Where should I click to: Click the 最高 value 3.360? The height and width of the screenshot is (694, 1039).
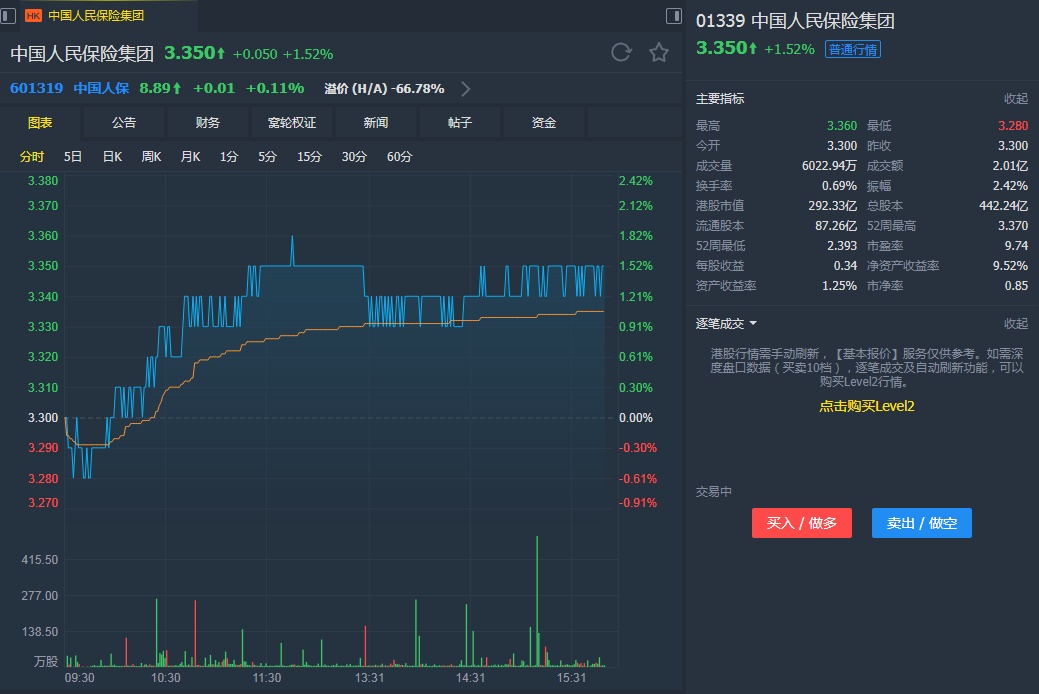pos(842,126)
